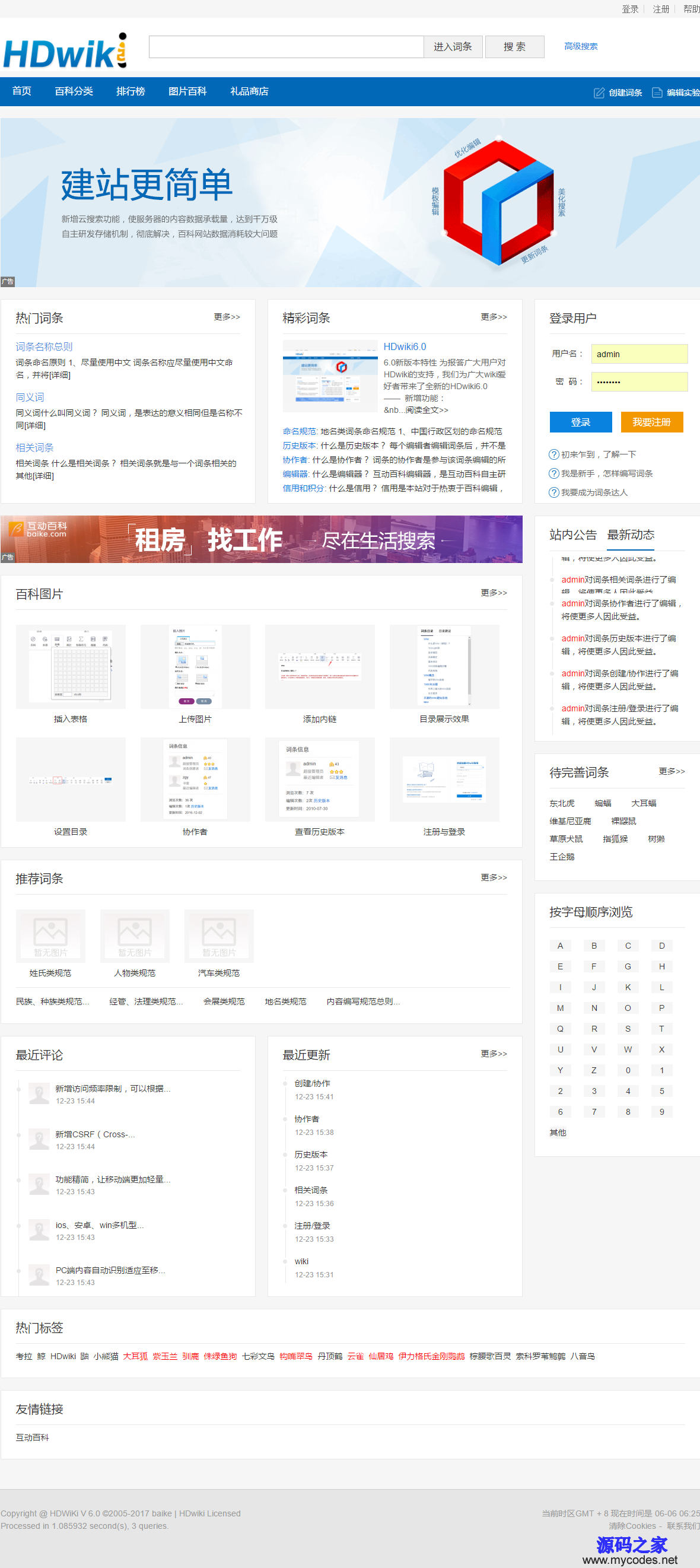Click the 搜 索 button

coord(514,47)
